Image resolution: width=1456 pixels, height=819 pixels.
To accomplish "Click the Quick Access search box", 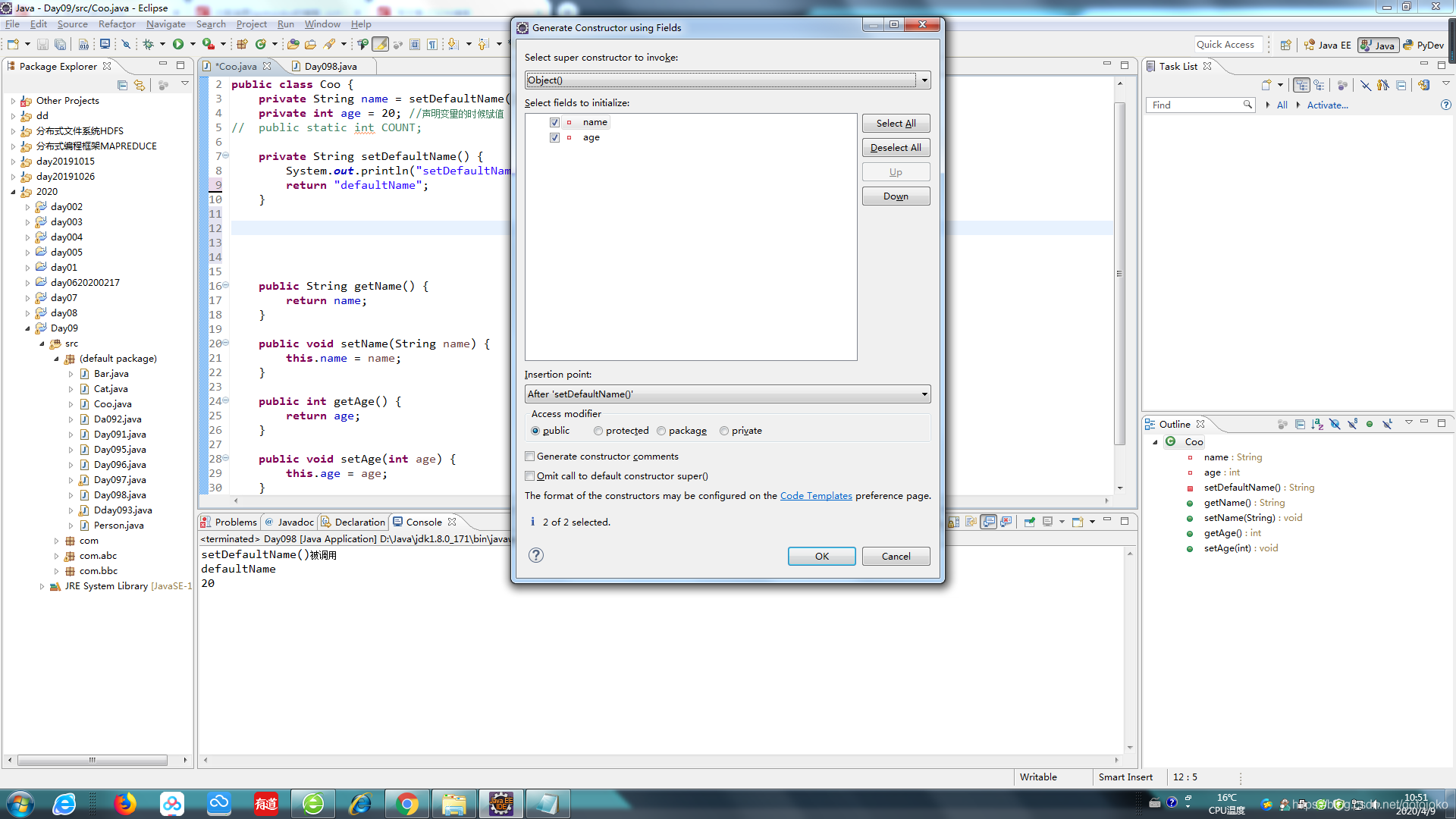I will tap(1228, 45).
